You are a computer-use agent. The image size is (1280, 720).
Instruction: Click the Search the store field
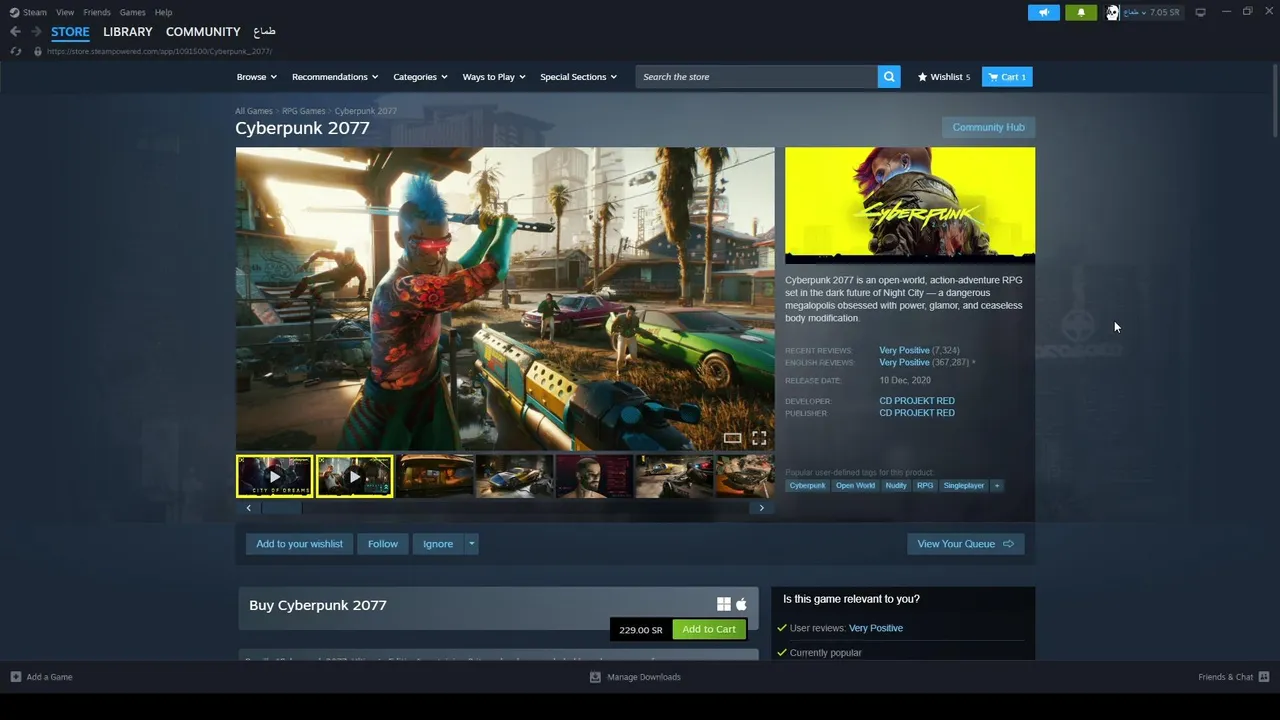pyautogui.click(x=757, y=77)
